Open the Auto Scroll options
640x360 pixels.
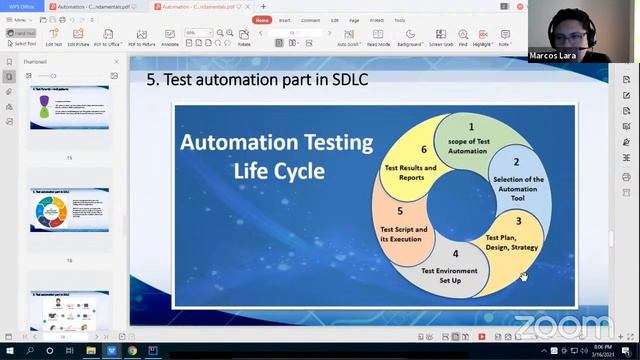tap(349, 38)
